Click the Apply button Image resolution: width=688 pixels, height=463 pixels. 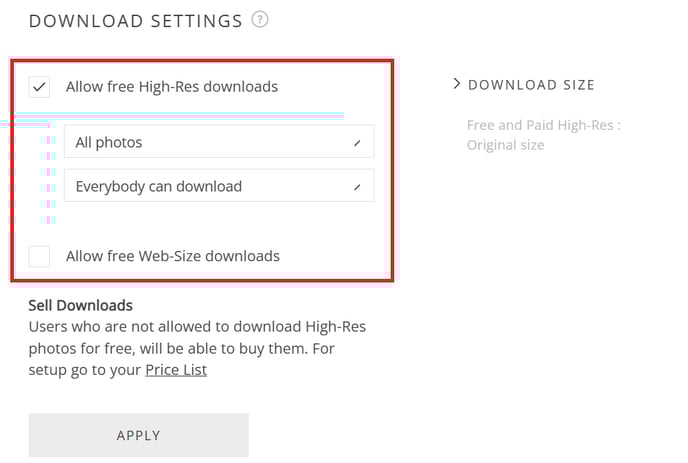tap(139, 435)
